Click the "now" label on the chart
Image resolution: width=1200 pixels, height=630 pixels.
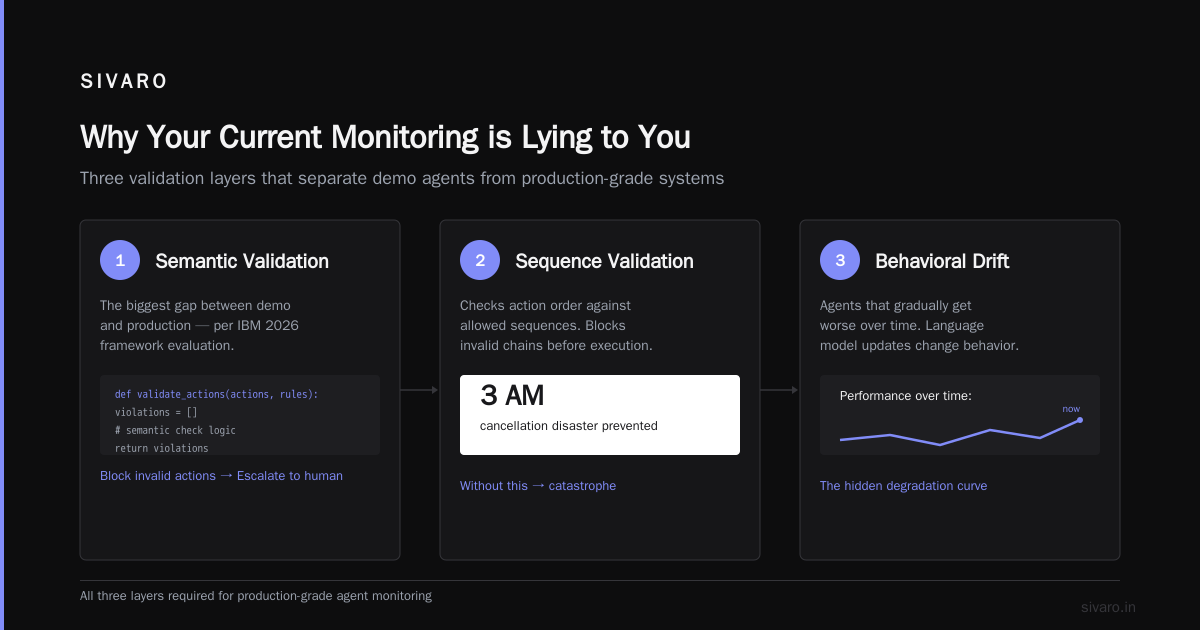pyautogui.click(x=1071, y=409)
